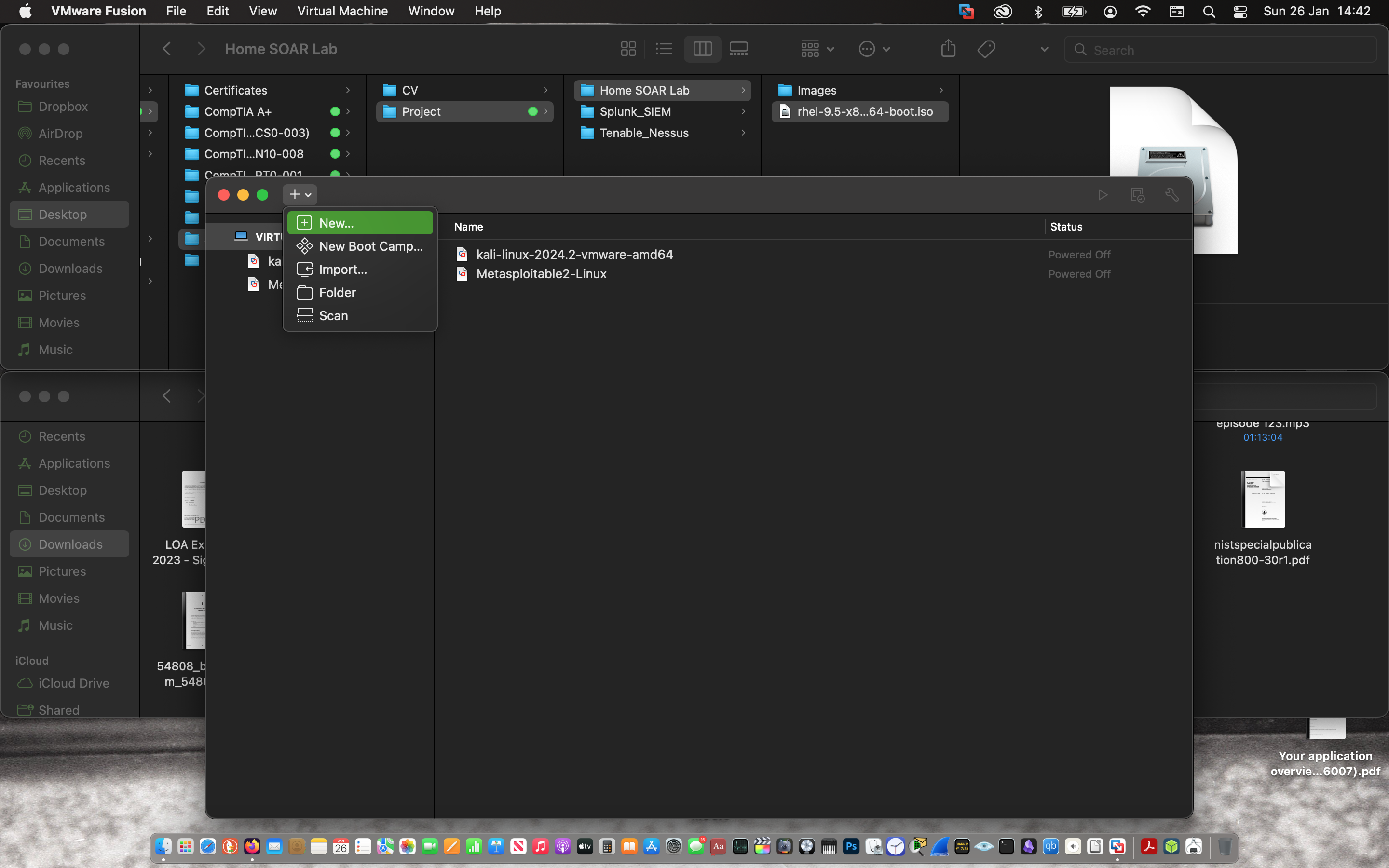Click the play/start VM toolbar icon
The height and width of the screenshot is (868, 1389).
point(1102,195)
